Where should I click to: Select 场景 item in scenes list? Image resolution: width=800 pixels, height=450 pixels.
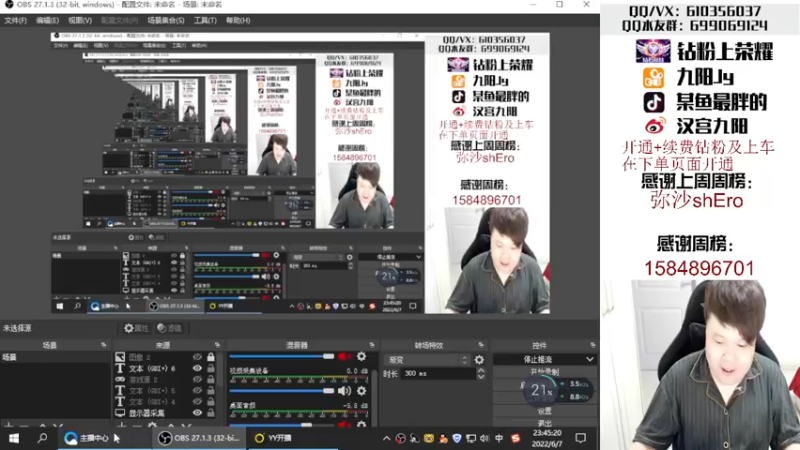pyautogui.click(x=55, y=357)
